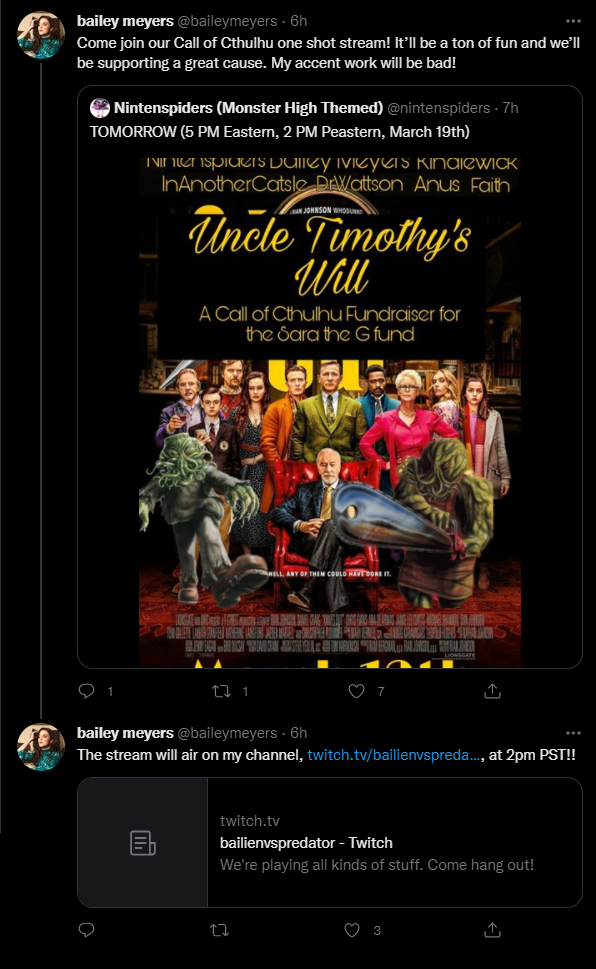Screen dimensions: 596x969
Task: Open more options on second tweet
Action: pos(573,733)
